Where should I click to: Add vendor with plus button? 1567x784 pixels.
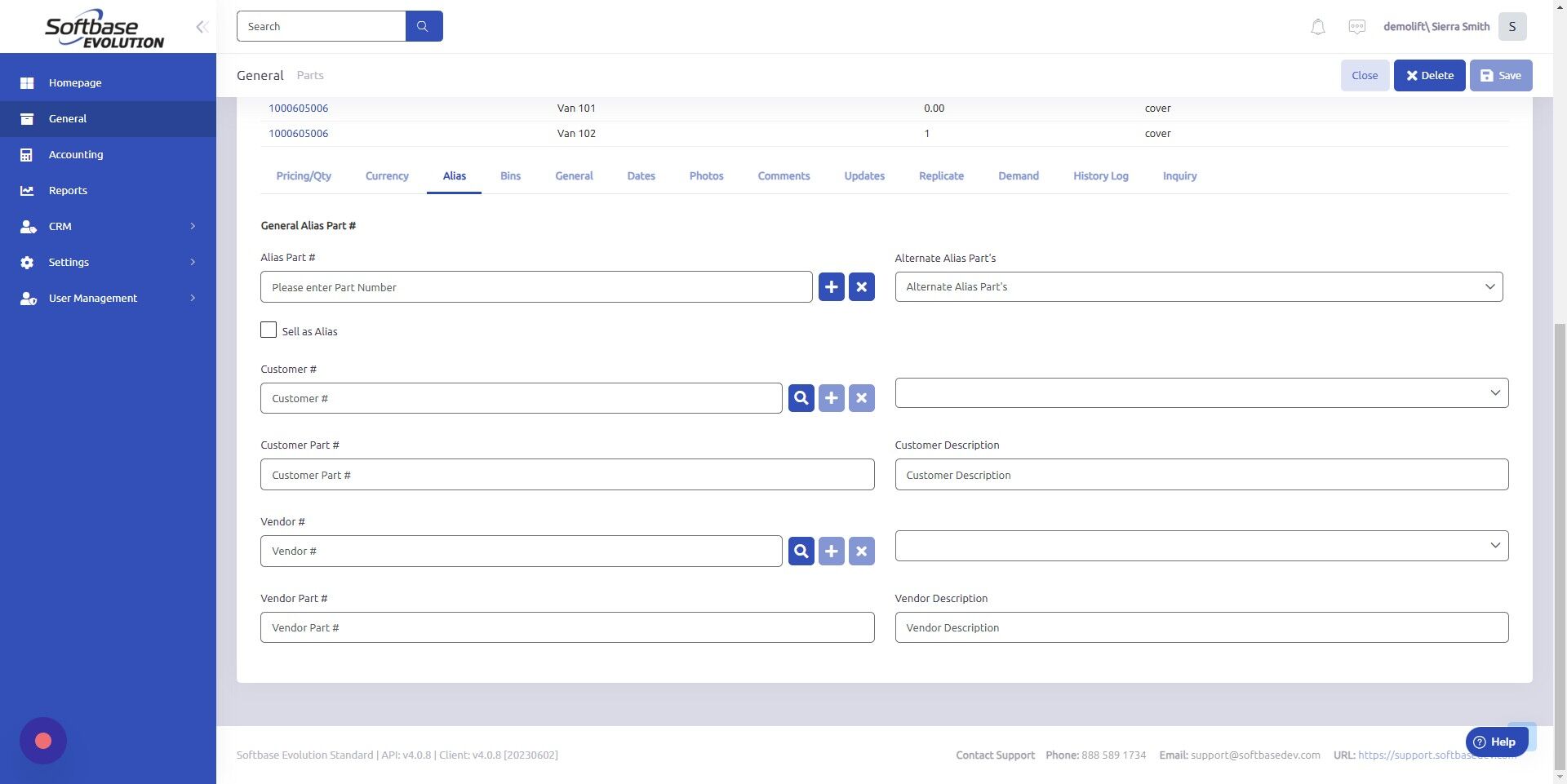[831, 551]
